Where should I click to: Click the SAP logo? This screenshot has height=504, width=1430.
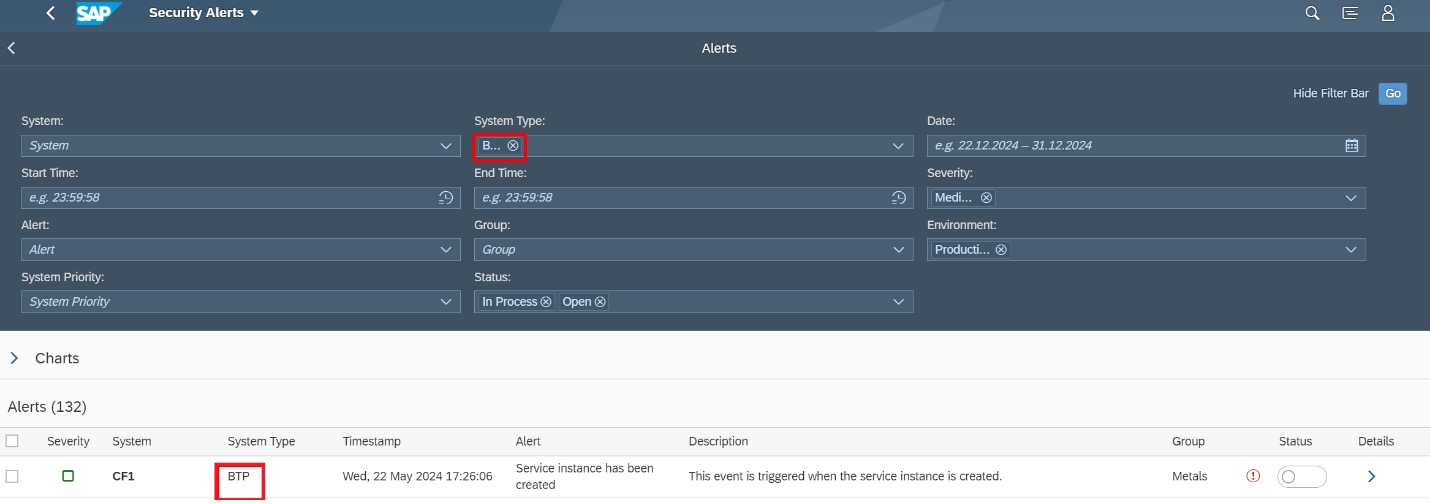[x=100, y=14]
